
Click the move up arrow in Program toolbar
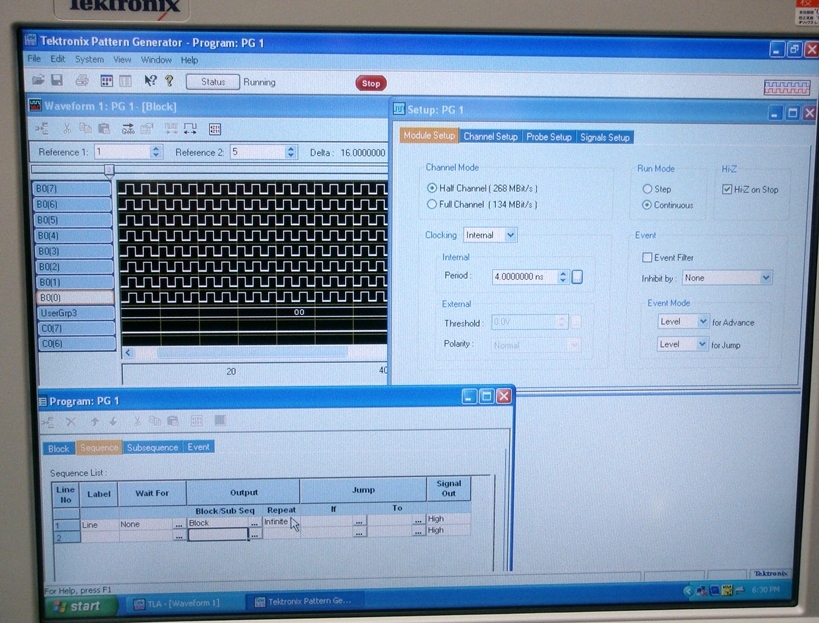tap(95, 421)
